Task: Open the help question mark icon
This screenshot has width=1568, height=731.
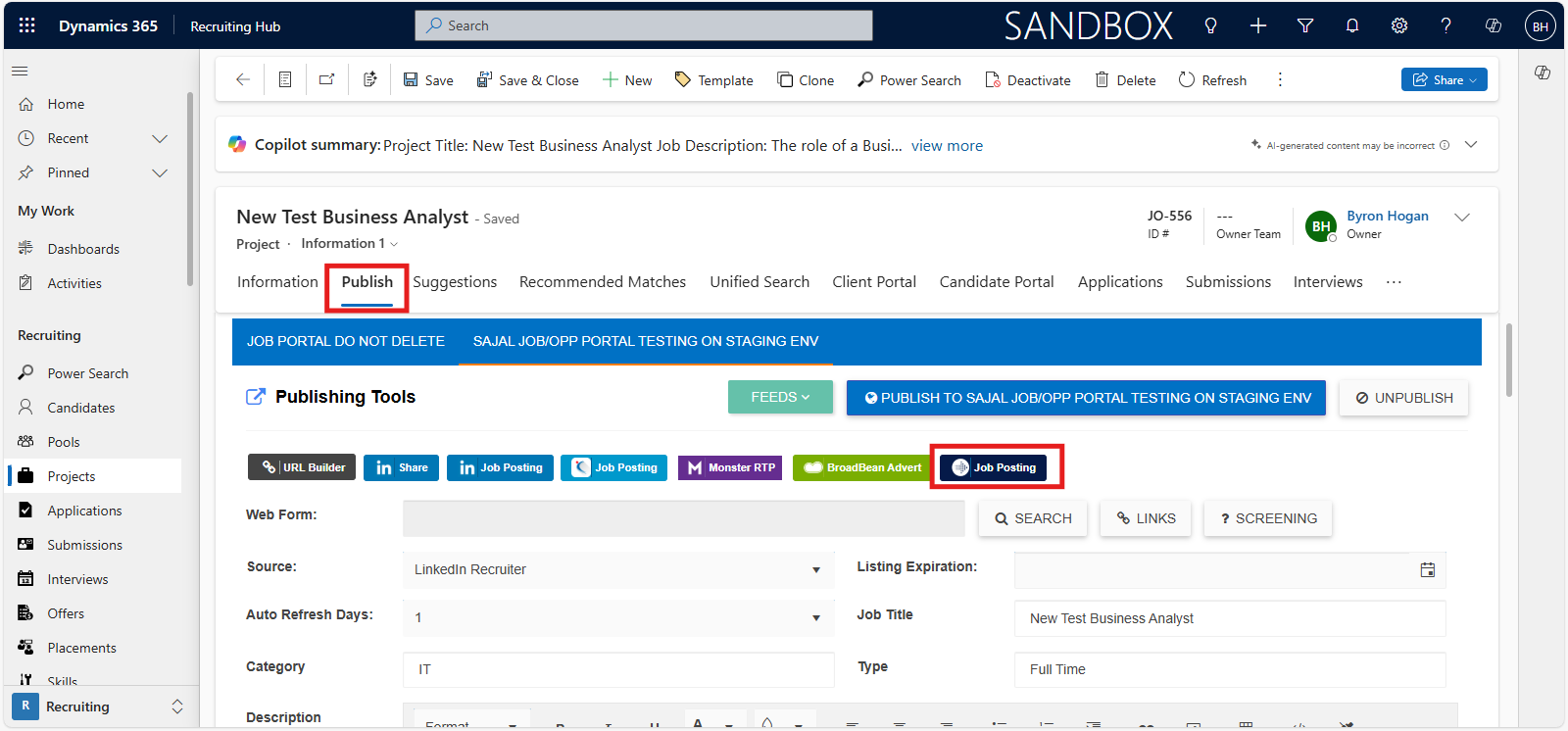Action: (1446, 25)
